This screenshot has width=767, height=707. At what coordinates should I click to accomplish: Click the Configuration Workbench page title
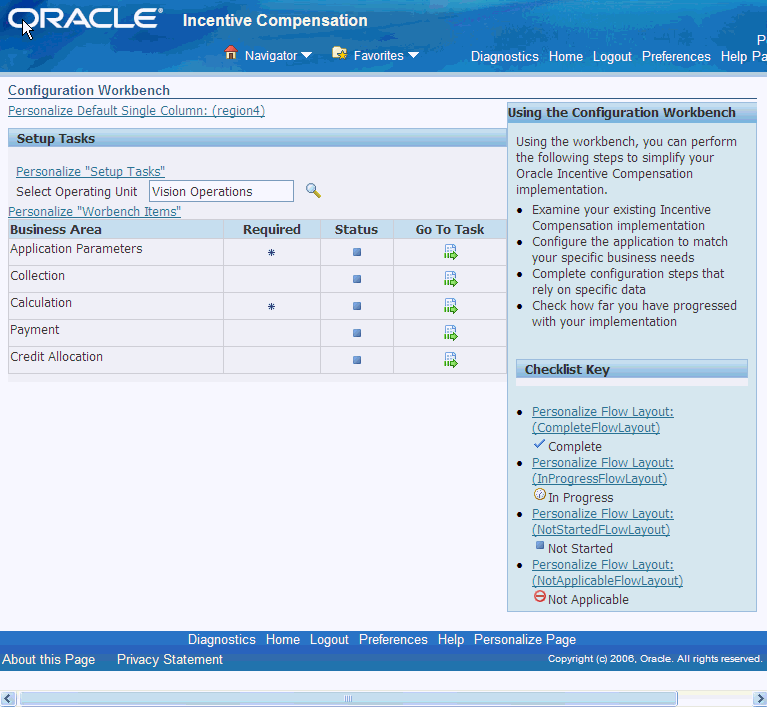(89, 91)
